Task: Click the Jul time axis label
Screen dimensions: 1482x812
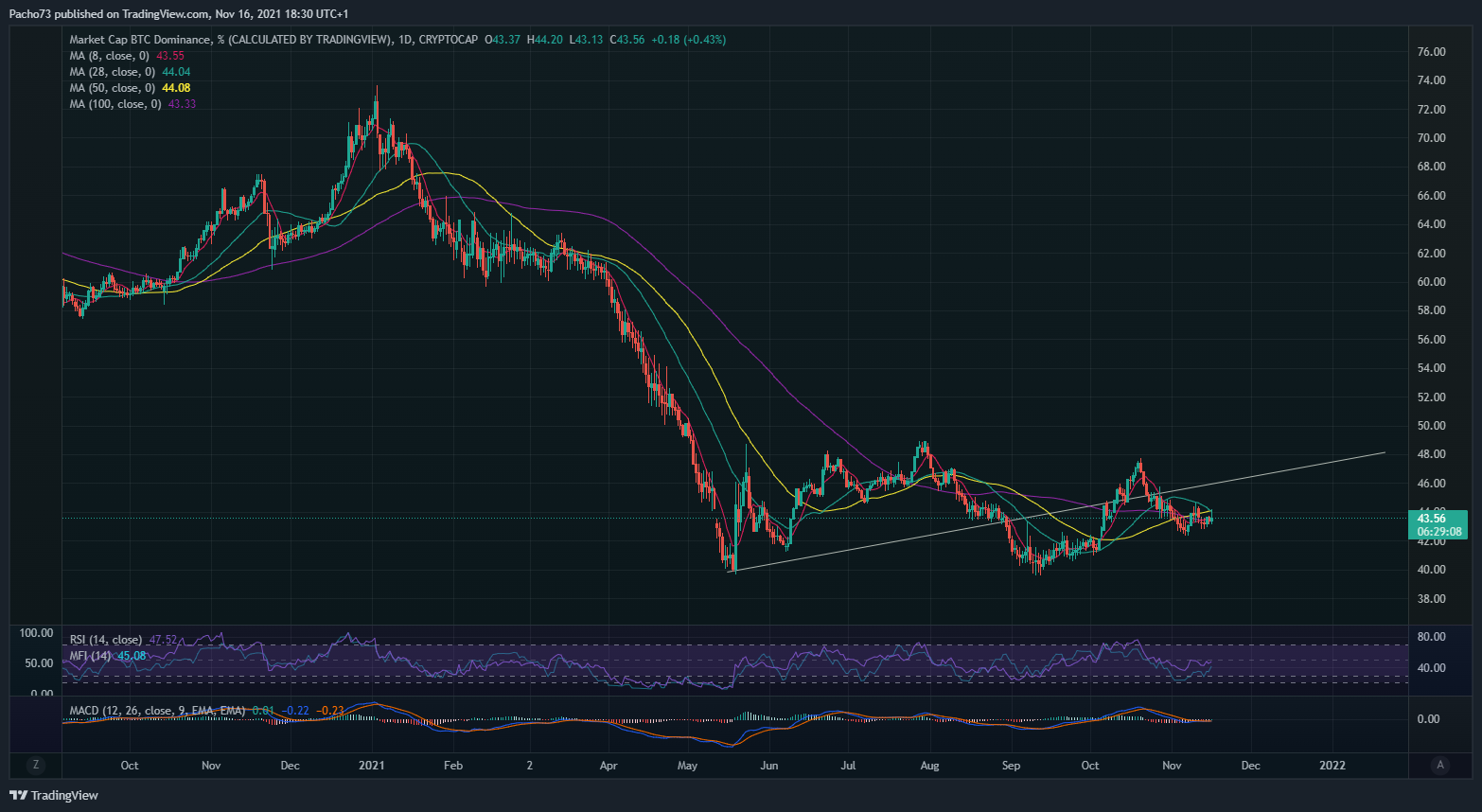Action: (848, 765)
